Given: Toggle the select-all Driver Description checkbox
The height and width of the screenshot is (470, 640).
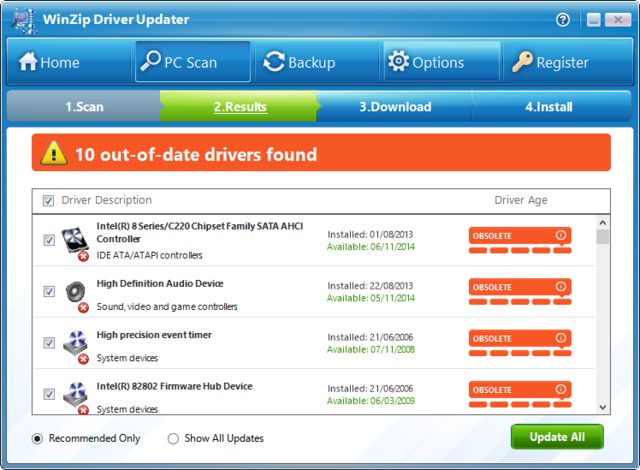Looking at the screenshot, I should click(x=48, y=200).
